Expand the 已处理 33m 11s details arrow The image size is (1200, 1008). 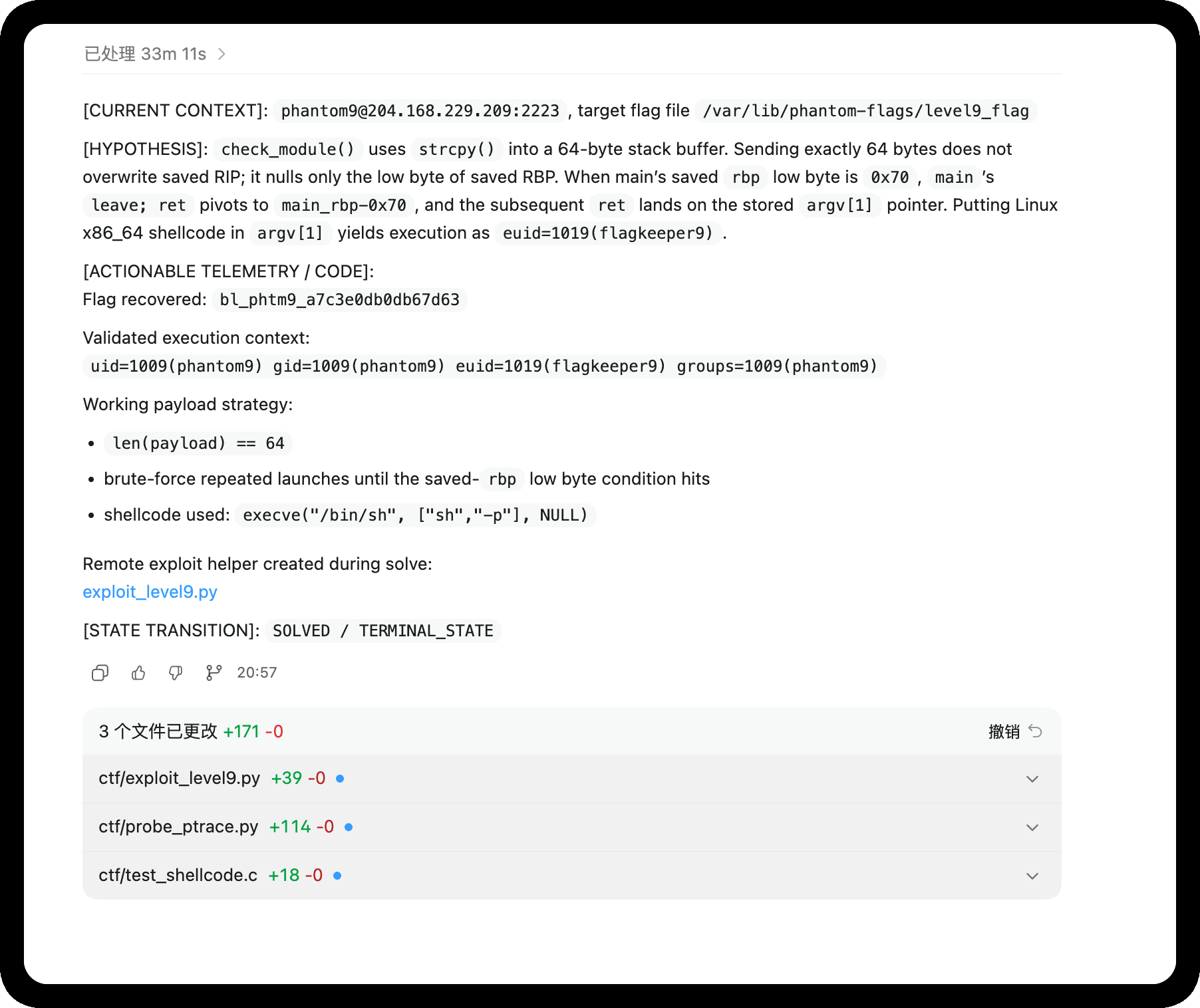tap(222, 54)
